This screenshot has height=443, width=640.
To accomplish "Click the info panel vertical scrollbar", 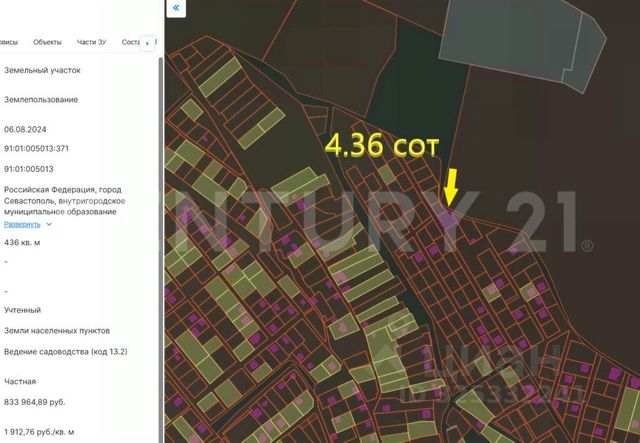I will point(161,249).
